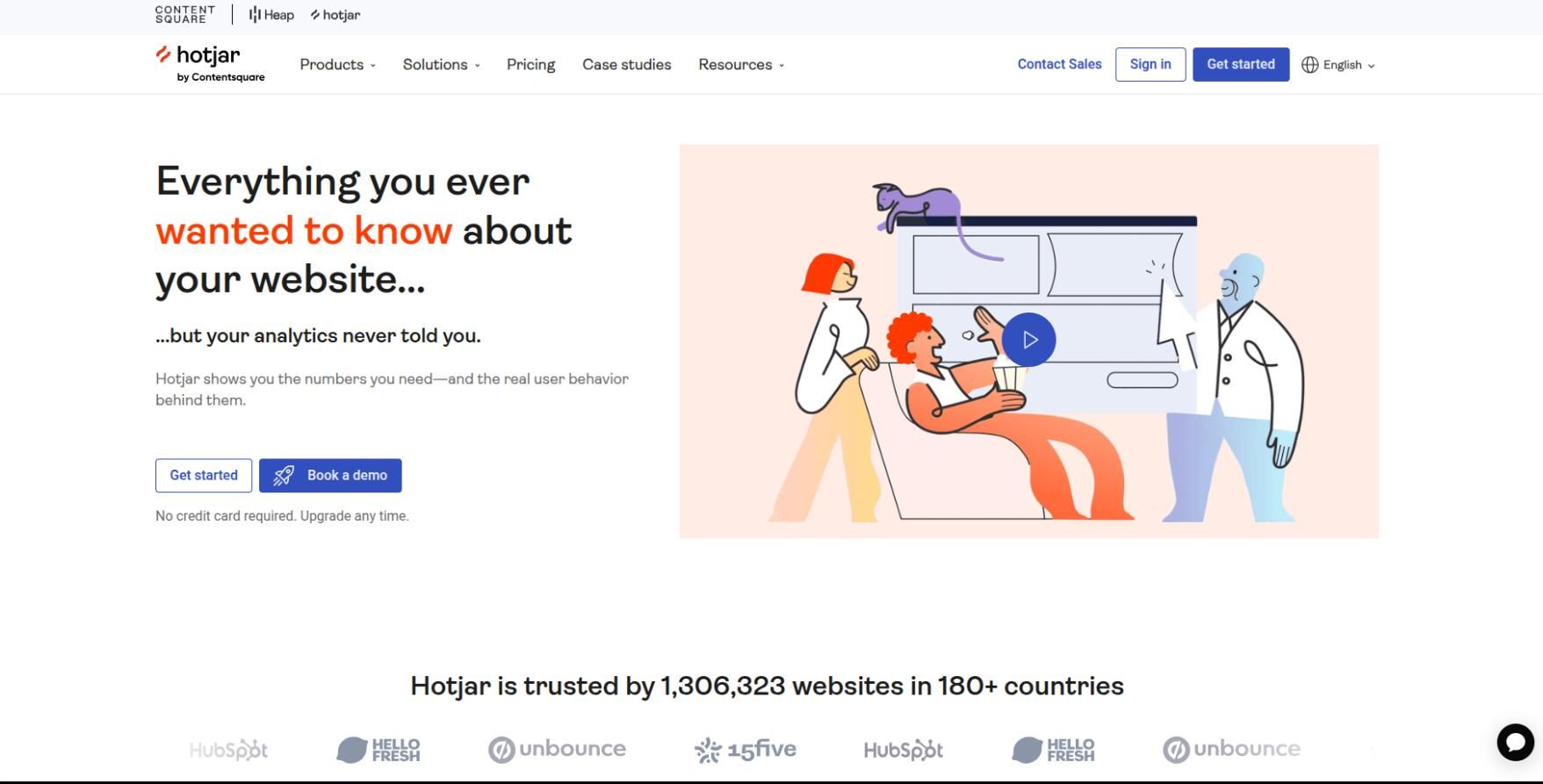
Task: Open the chat widget bubble
Action: (x=1515, y=742)
